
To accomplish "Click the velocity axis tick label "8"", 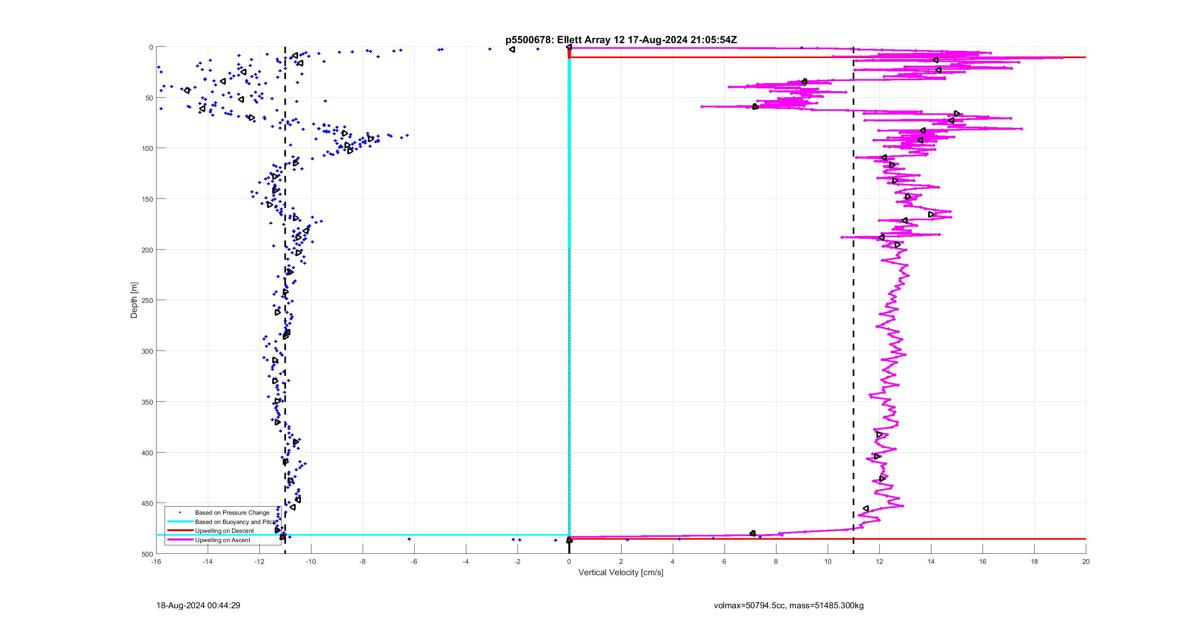I will pyautogui.click(x=776, y=562).
